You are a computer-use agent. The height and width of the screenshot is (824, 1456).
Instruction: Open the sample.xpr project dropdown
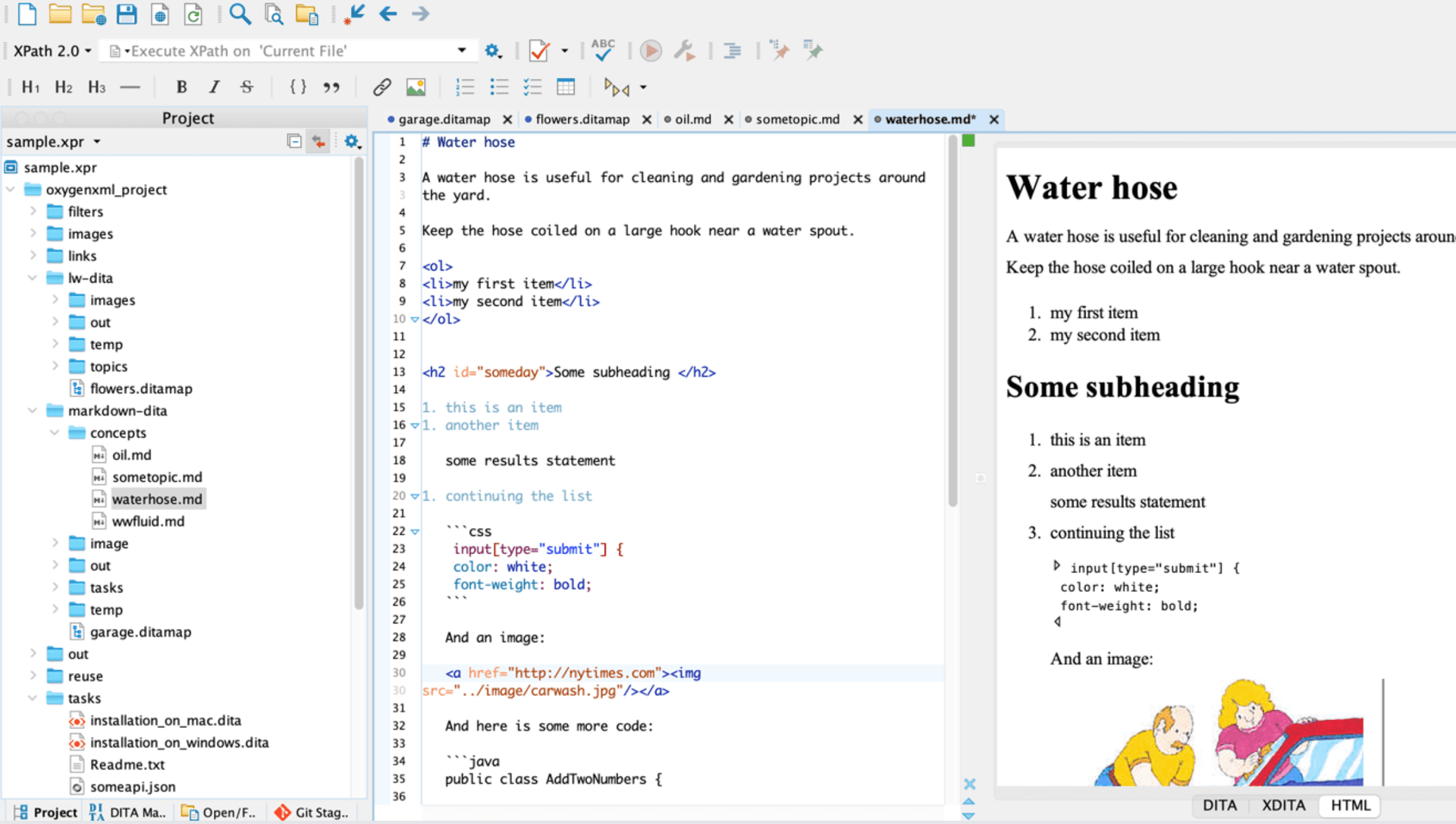point(96,141)
